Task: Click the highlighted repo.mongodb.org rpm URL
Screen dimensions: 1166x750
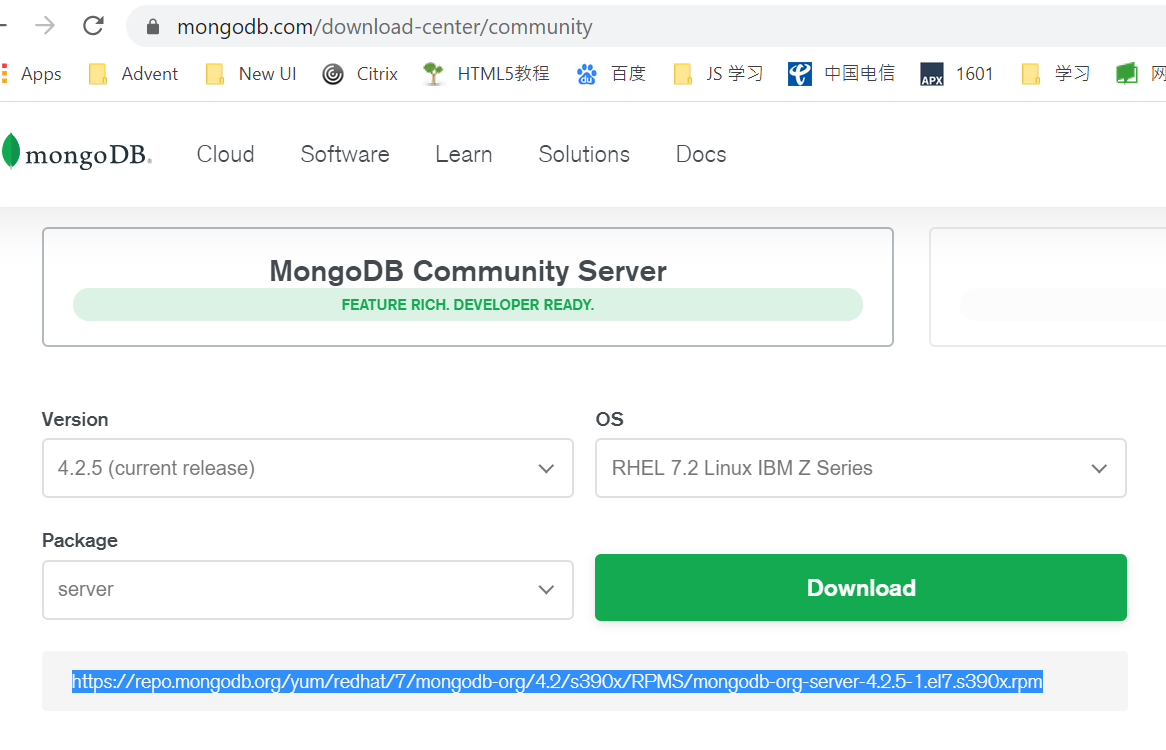Action: (x=557, y=681)
